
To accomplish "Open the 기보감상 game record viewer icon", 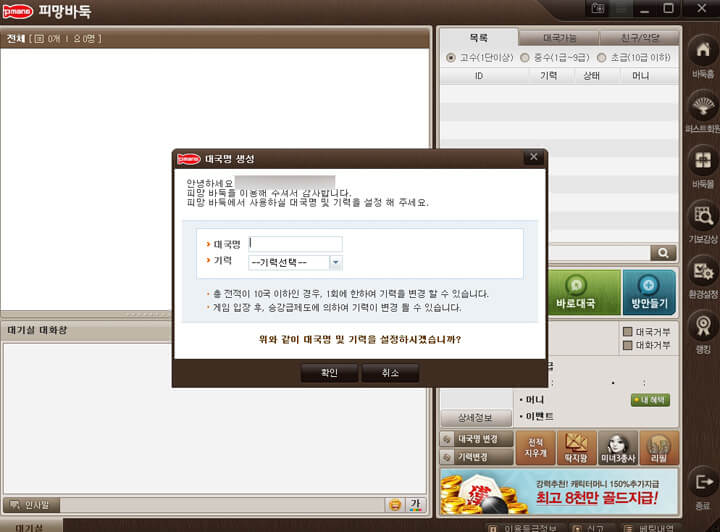I will (x=703, y=217).
